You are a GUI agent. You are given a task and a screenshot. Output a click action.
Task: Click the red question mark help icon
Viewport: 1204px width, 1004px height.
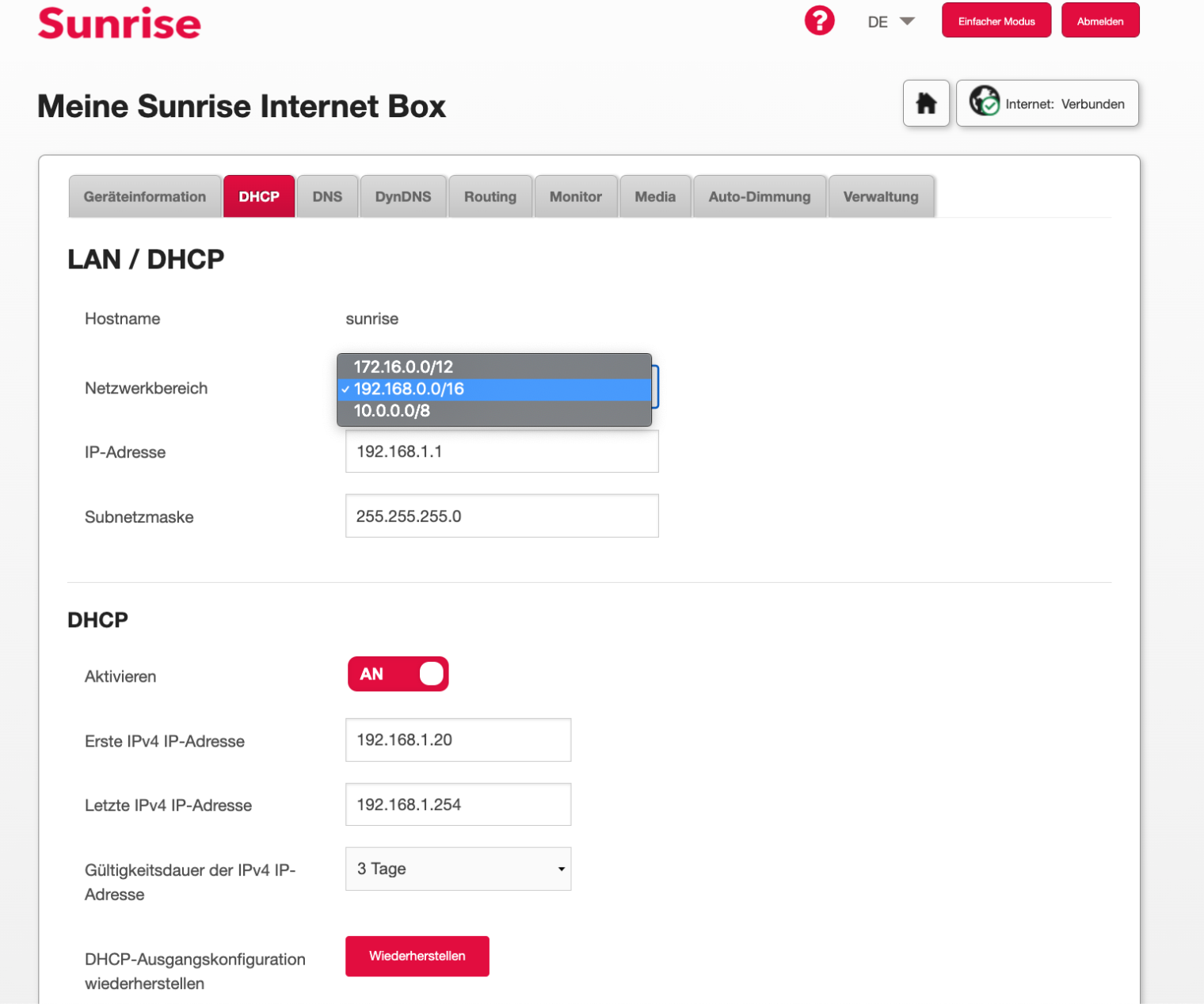pyautogui.click(x=819, y=21)
